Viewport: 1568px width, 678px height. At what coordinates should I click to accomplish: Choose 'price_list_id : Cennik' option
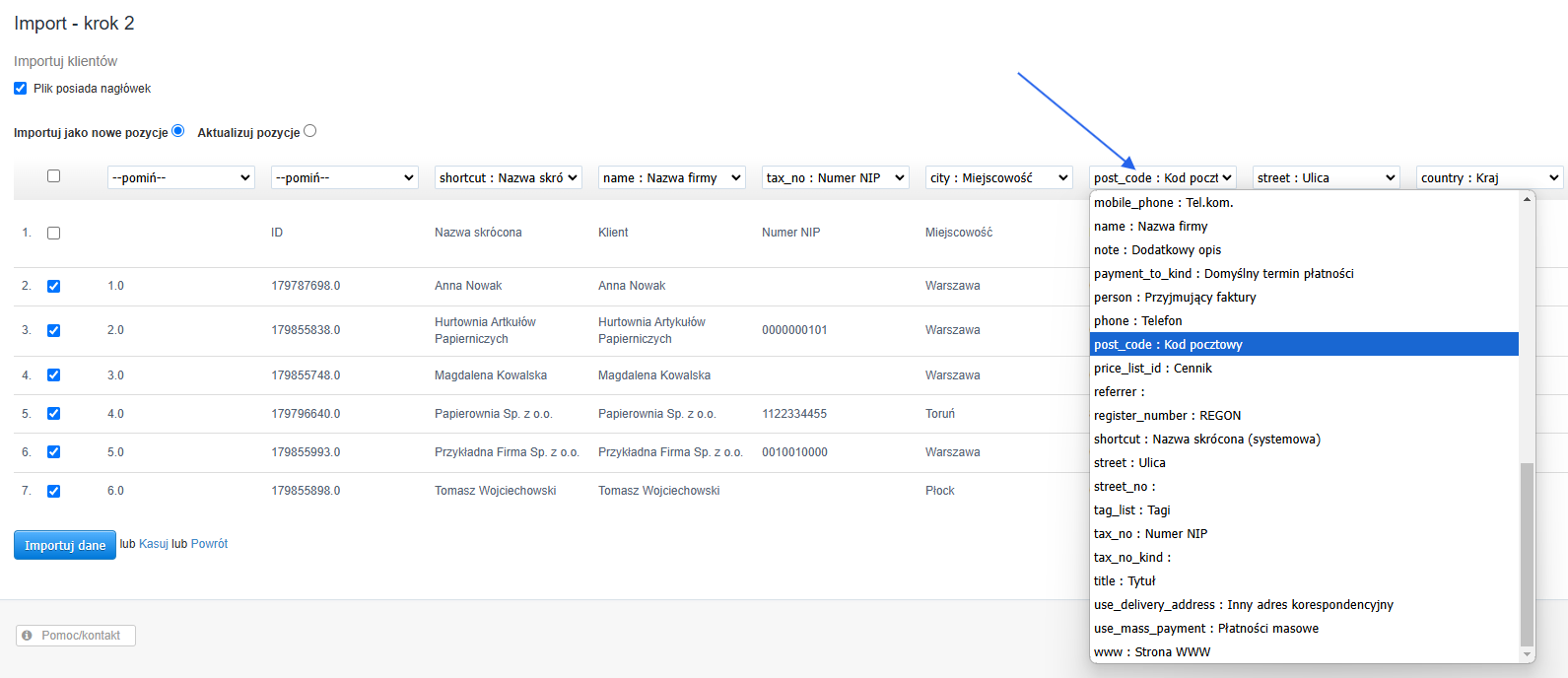coord(1304,368)
